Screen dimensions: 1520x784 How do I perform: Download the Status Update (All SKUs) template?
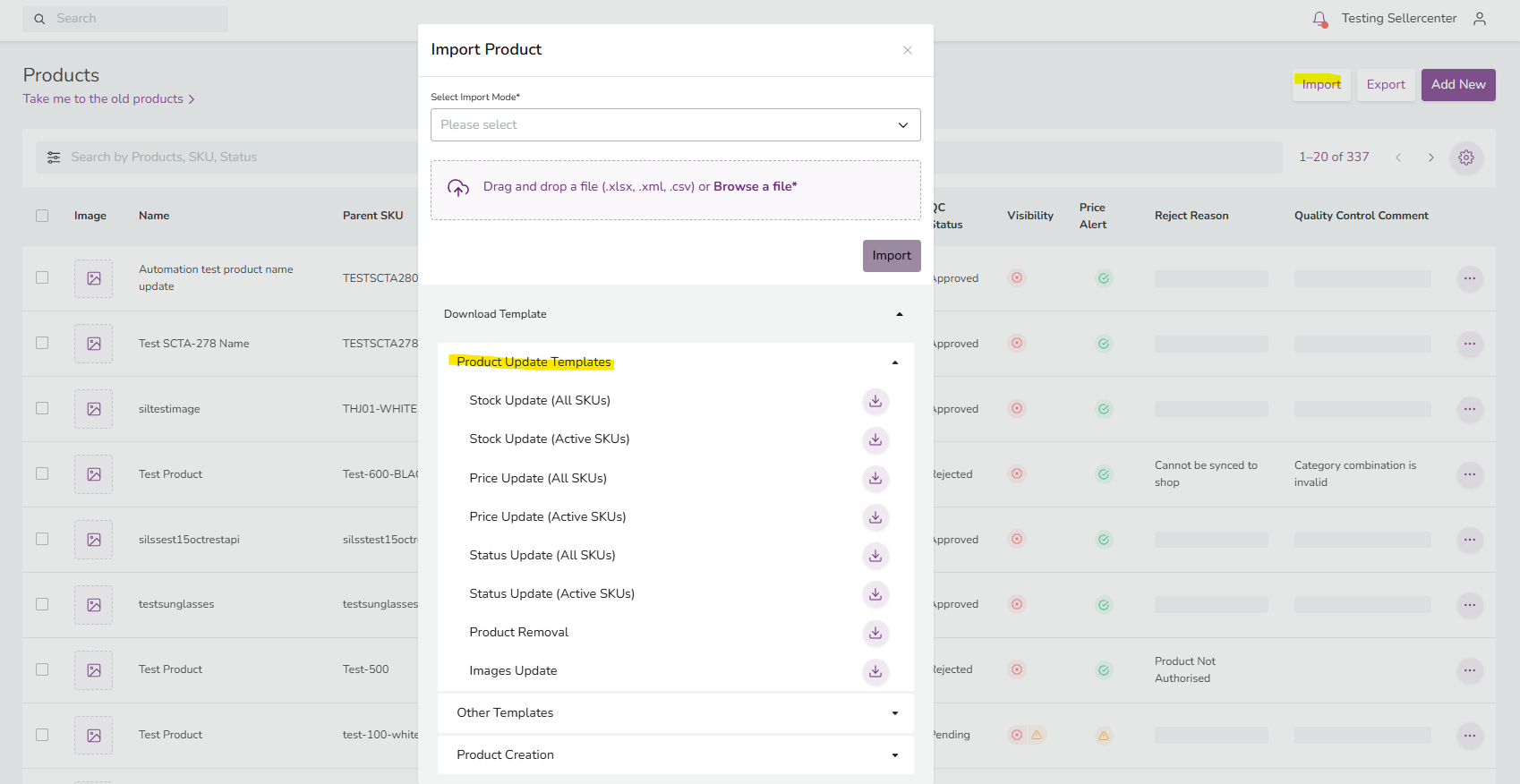pos(875,556)
